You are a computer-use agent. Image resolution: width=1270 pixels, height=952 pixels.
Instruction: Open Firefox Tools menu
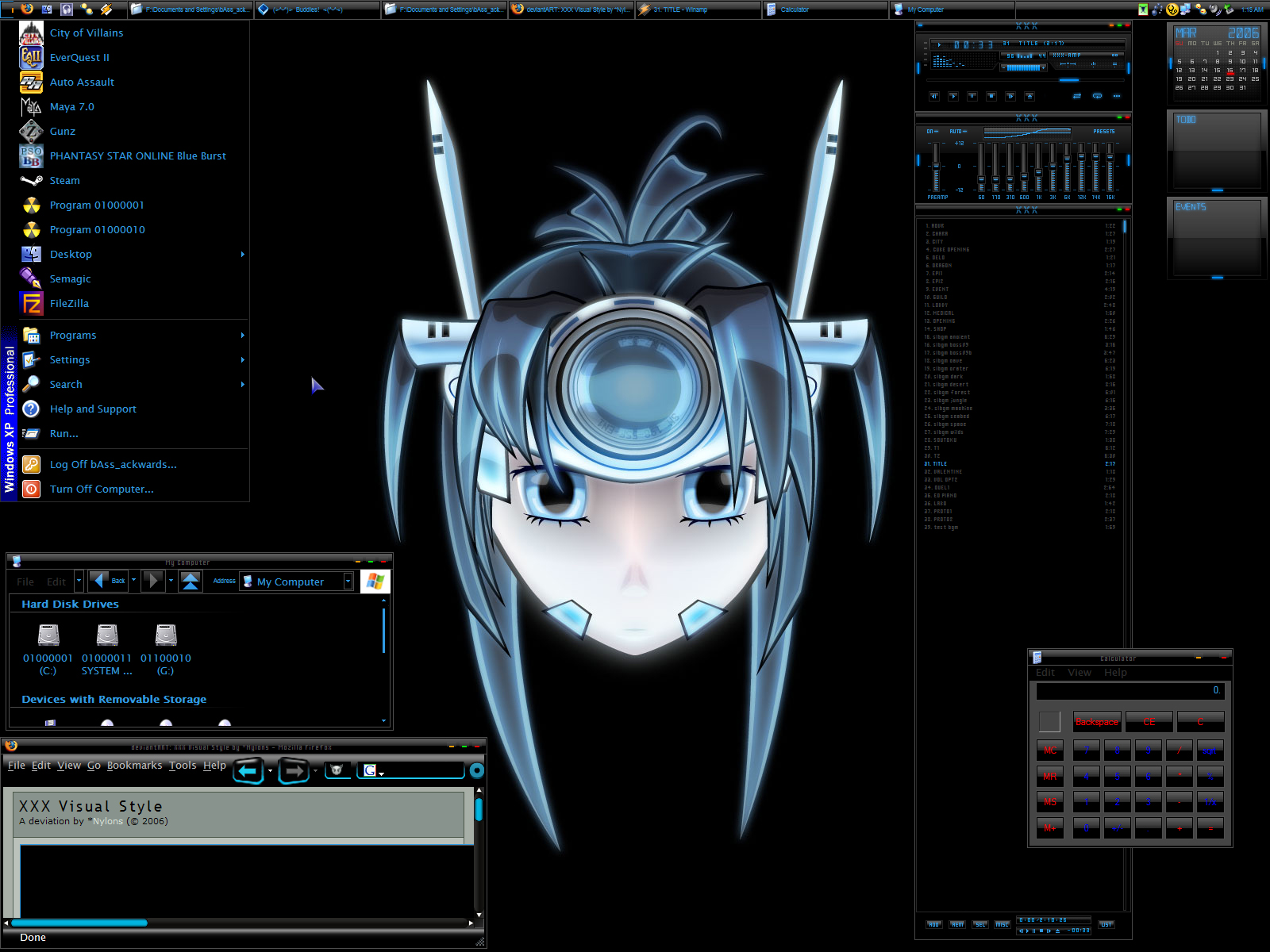click(182, 766)
